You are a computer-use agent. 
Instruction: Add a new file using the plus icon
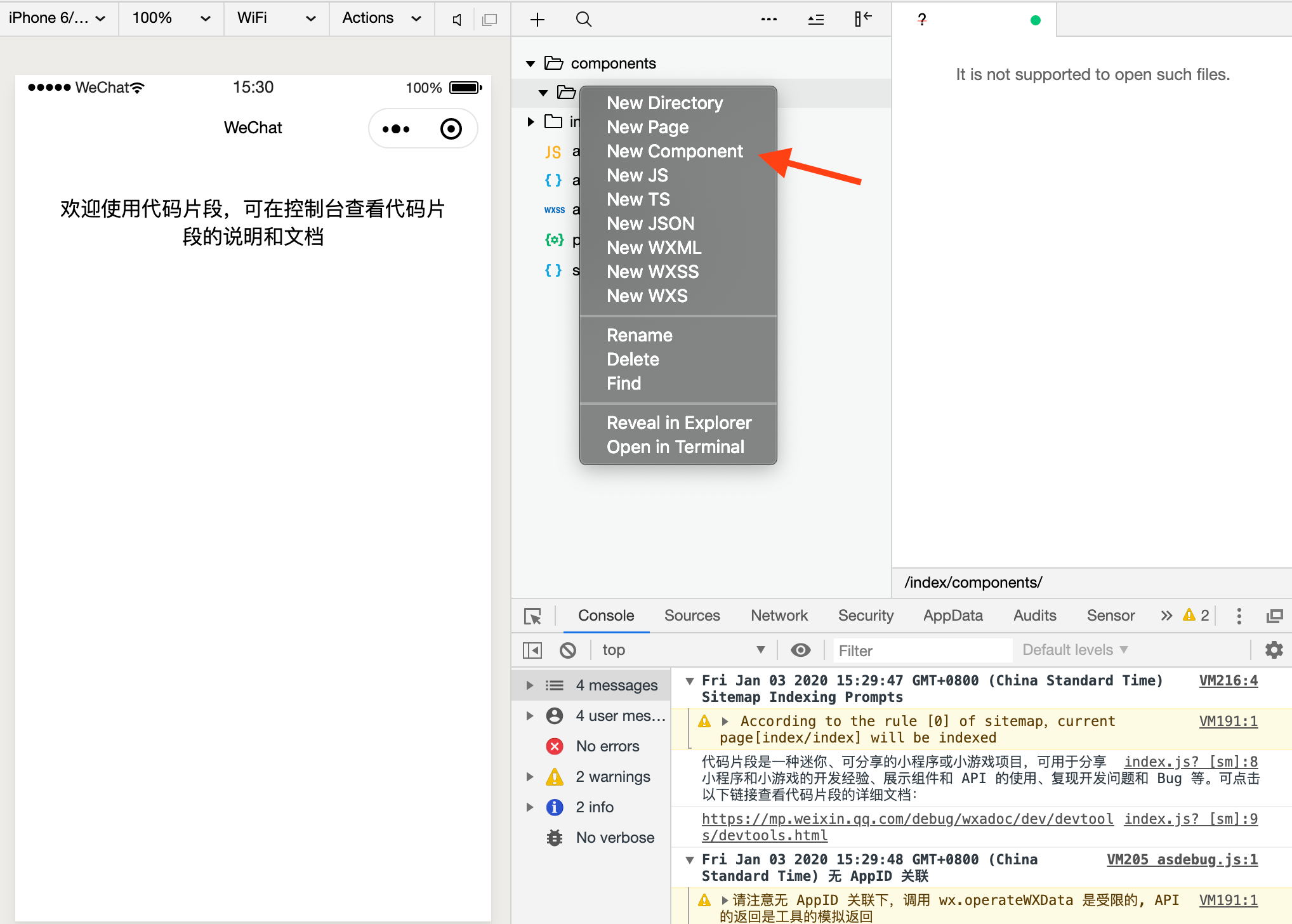pos(537,19)
